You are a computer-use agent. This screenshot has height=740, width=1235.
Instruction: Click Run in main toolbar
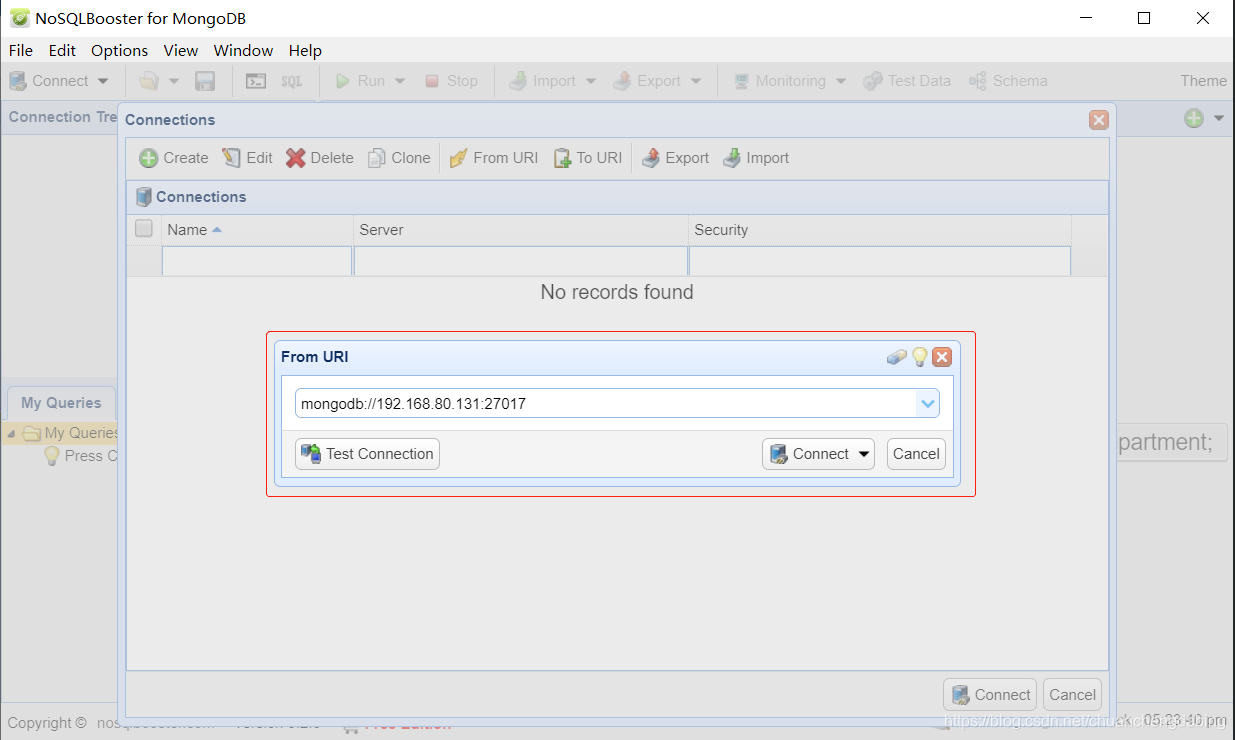click(360, 81)
